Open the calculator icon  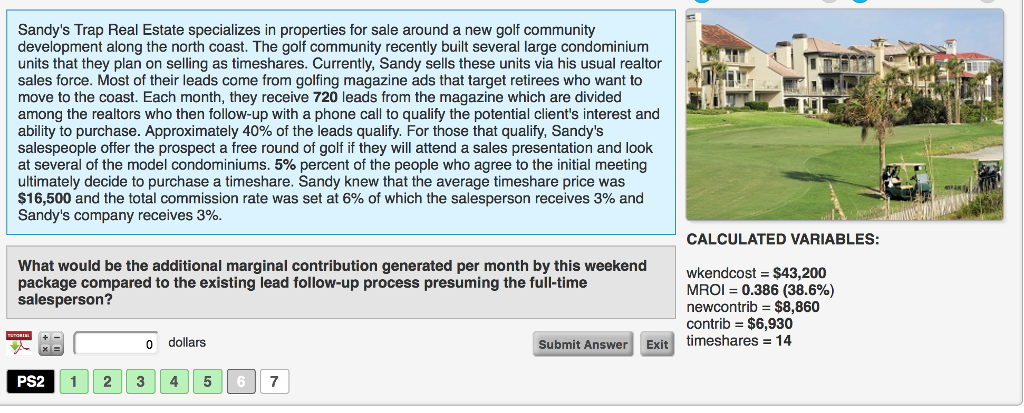coord(51,344)
